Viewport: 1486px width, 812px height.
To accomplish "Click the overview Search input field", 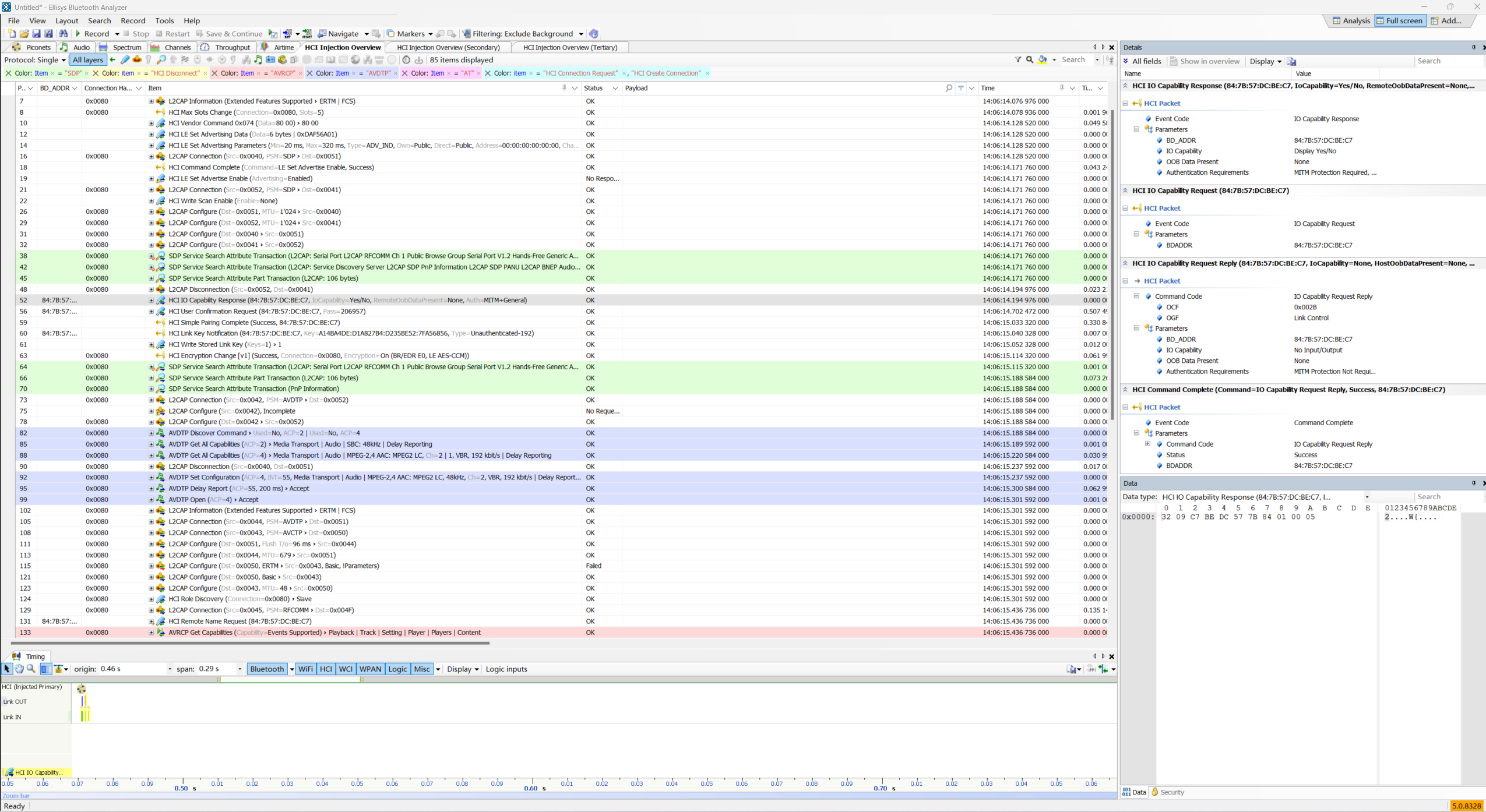I will (1077, 59).
